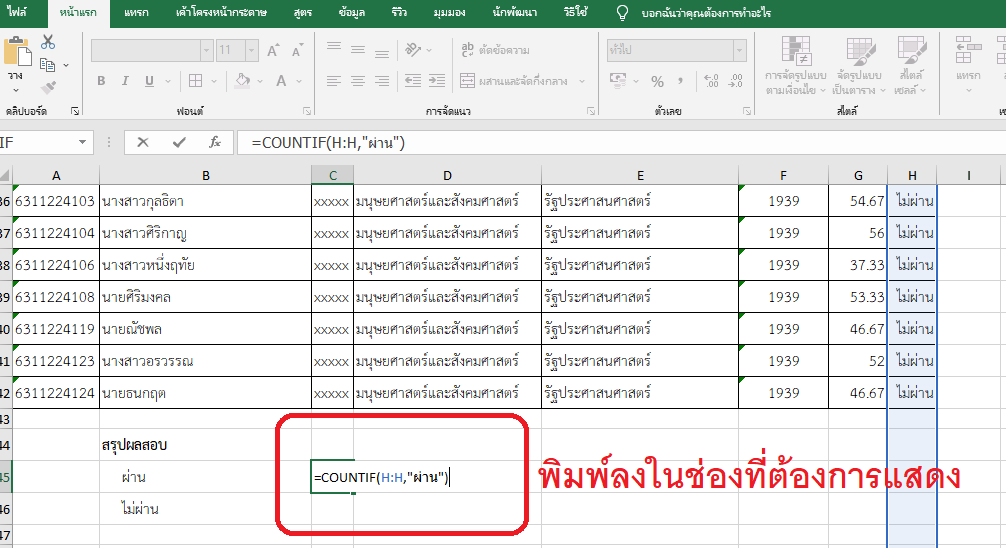Click the ไม่ผ่าน label in row 46
The image size is (1006, 548).
(x=139, y=509)
